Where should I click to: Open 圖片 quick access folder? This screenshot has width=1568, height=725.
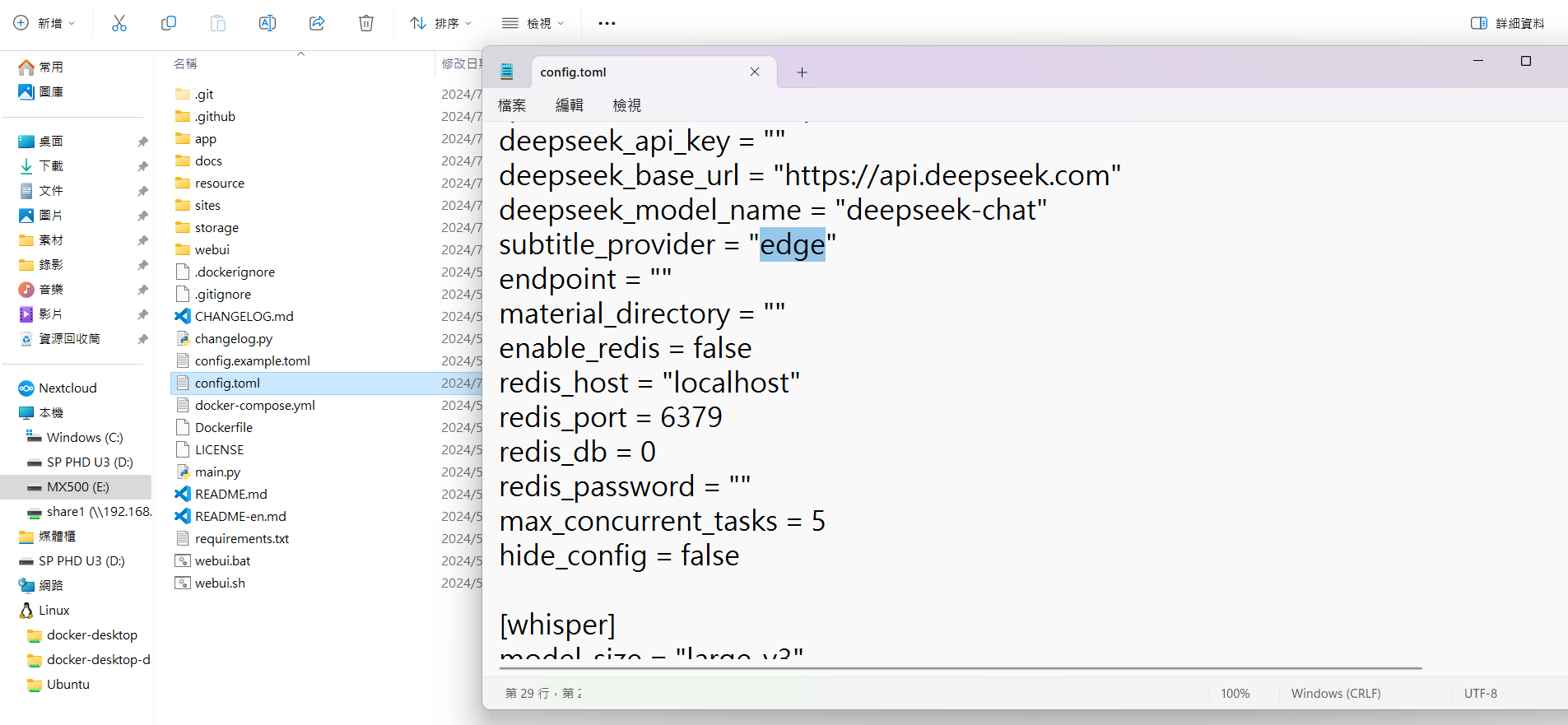41,215
